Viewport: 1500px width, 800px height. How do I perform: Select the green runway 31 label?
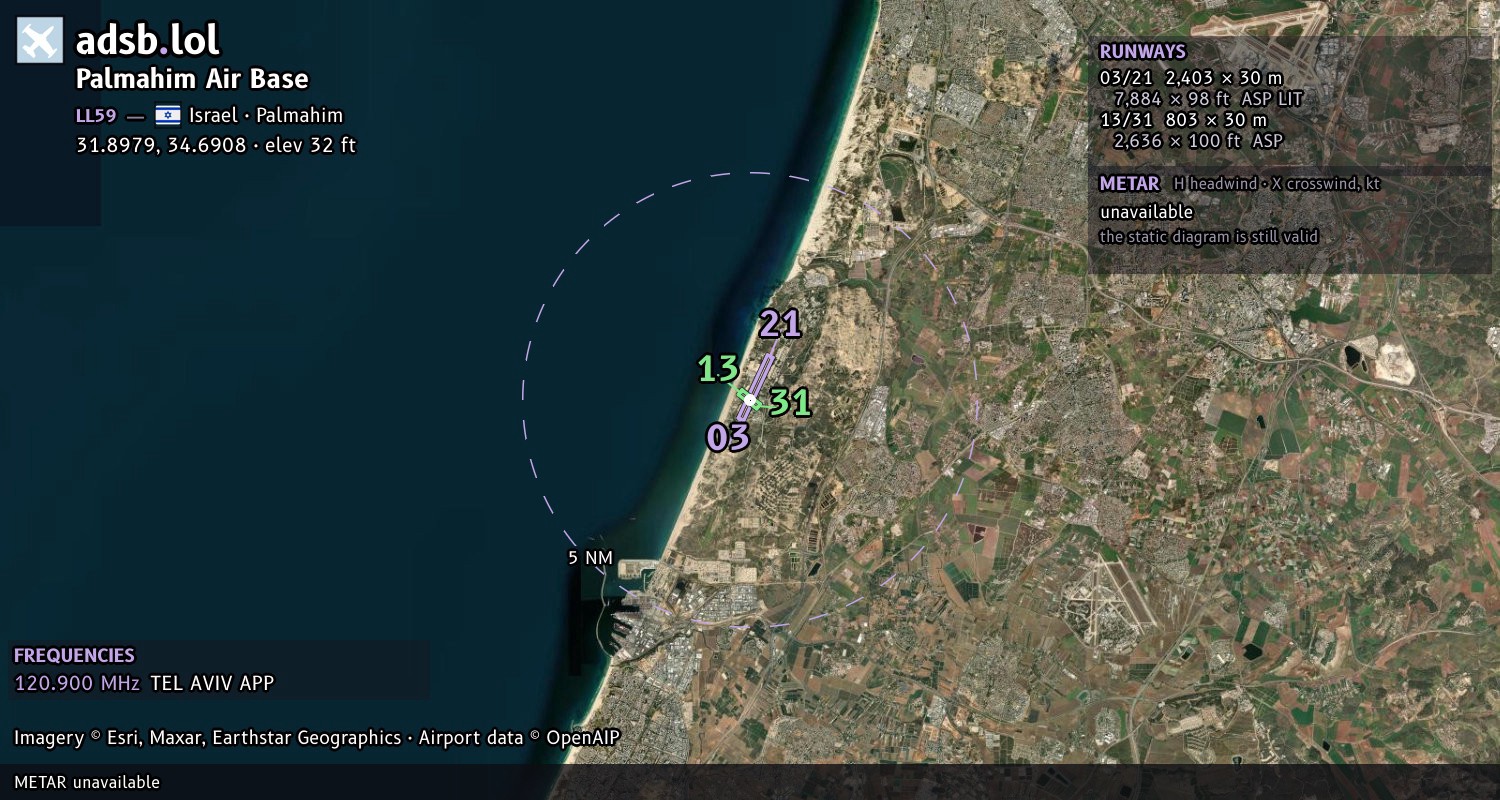pyautogui.click(x=790, y=402)
